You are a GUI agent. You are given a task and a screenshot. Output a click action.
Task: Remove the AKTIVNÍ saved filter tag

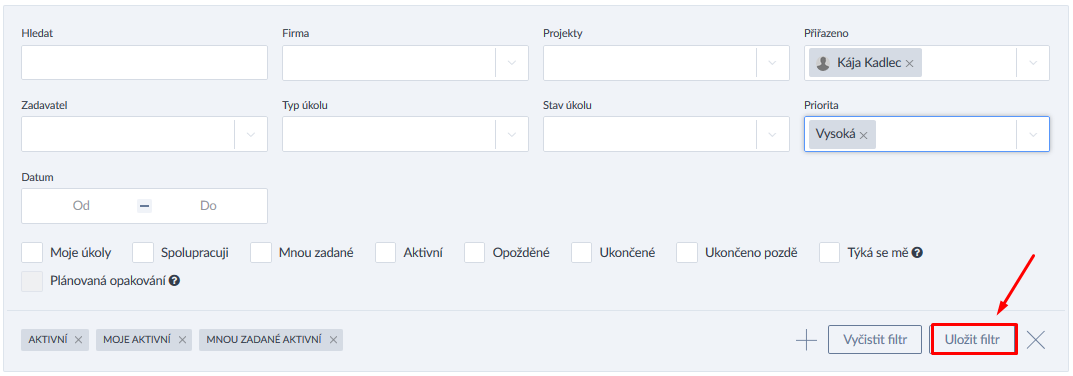pyautogui.click(x=78, y=340)
